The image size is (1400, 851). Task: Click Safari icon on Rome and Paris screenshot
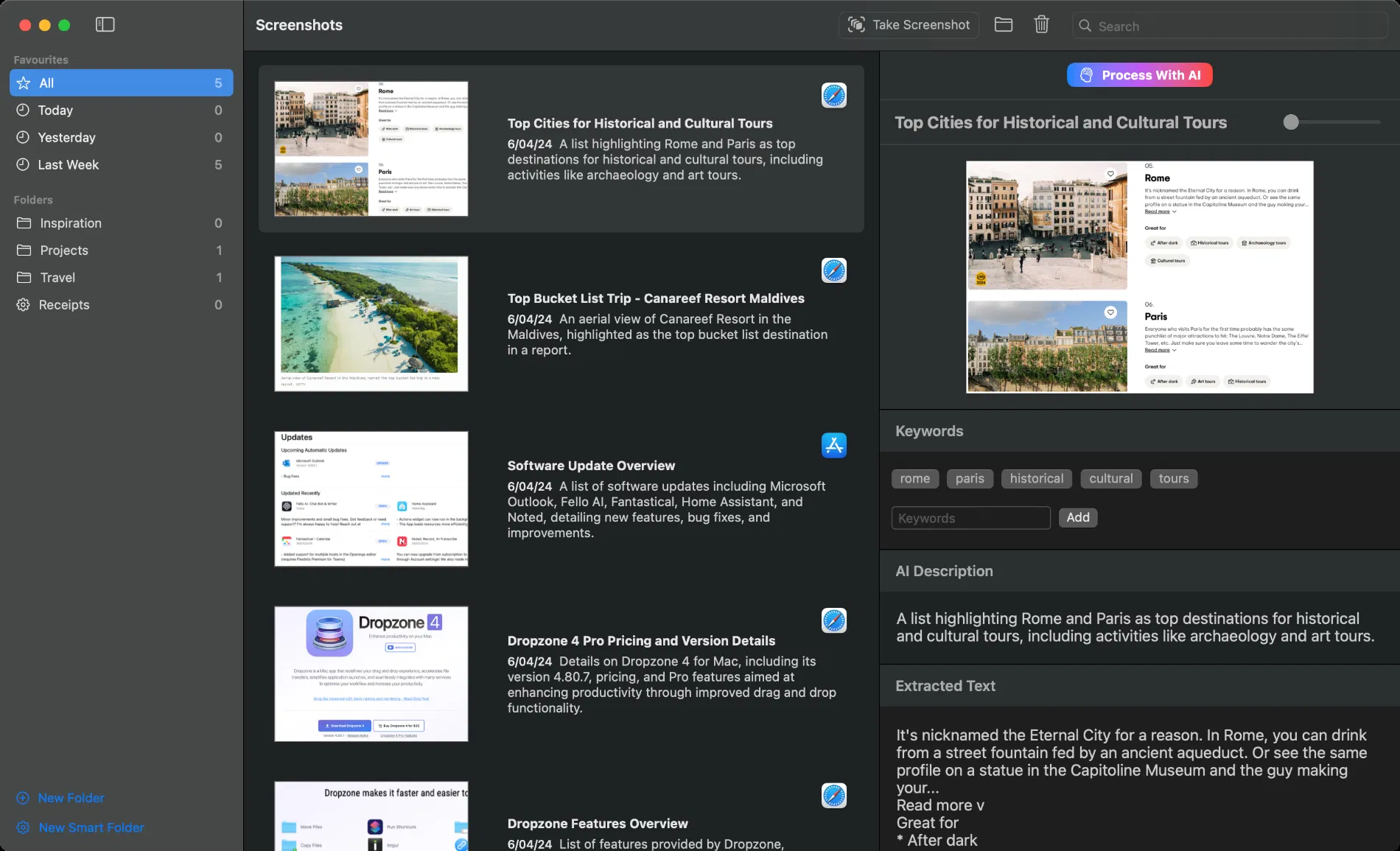pyautogui.click(x=833, y=96)
